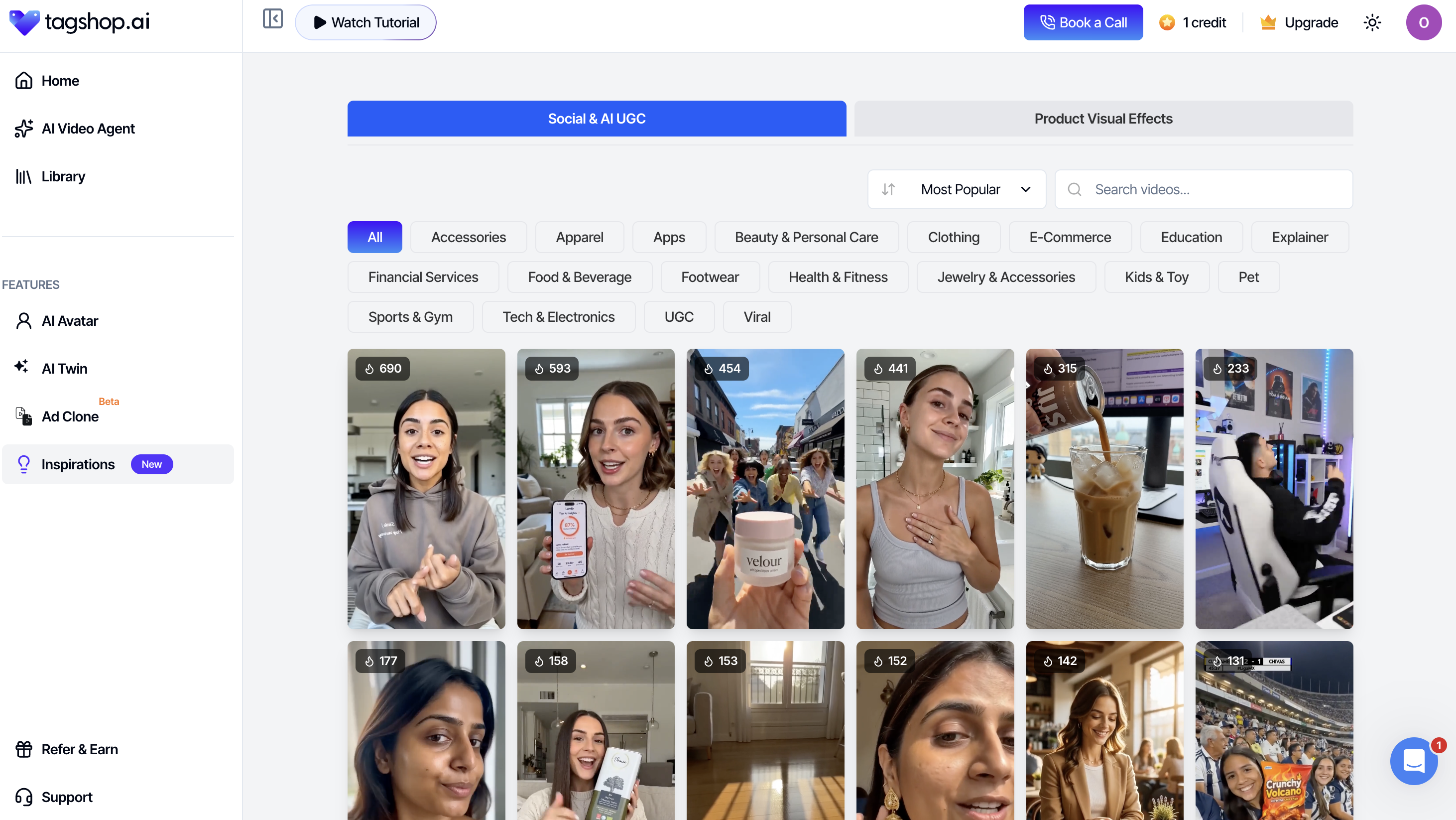Open the gaming chair video with 233

point(1274,489)
